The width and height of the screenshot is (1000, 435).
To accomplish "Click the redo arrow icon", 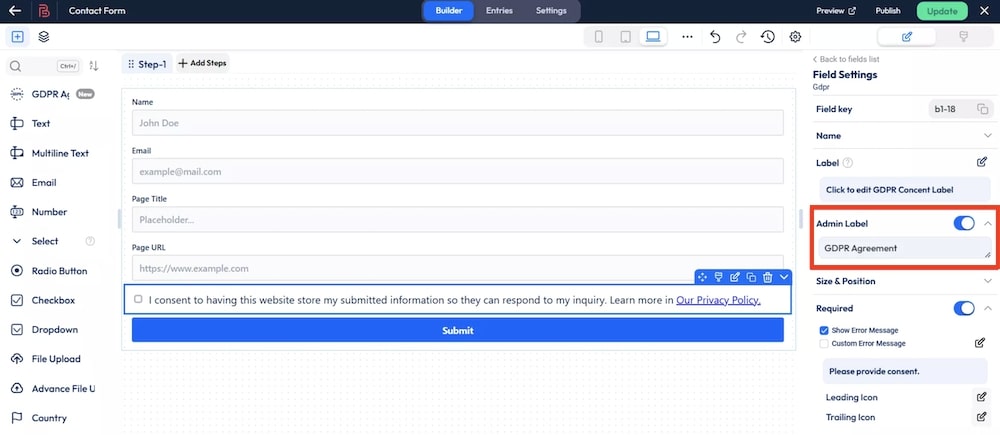I will click(741, 37).
